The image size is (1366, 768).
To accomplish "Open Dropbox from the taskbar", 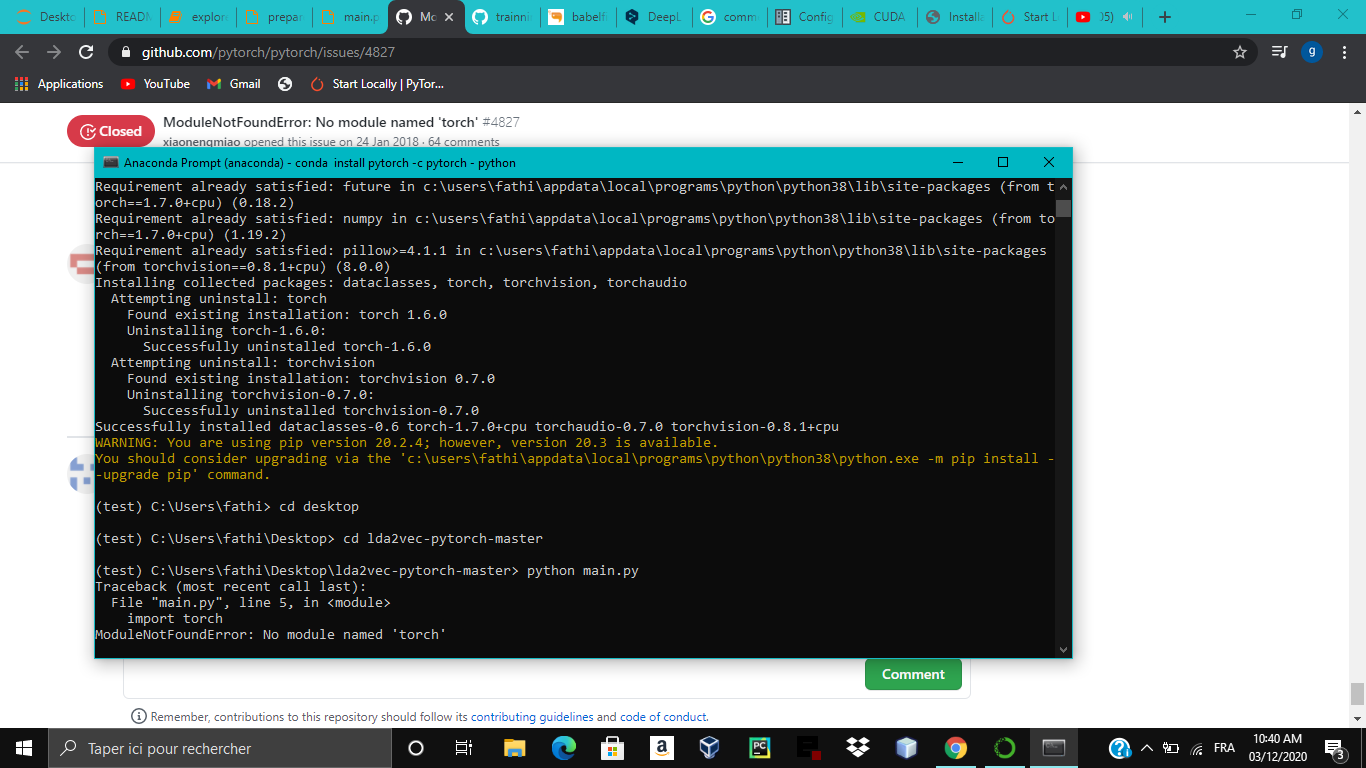I will click(x=857, y=747).
